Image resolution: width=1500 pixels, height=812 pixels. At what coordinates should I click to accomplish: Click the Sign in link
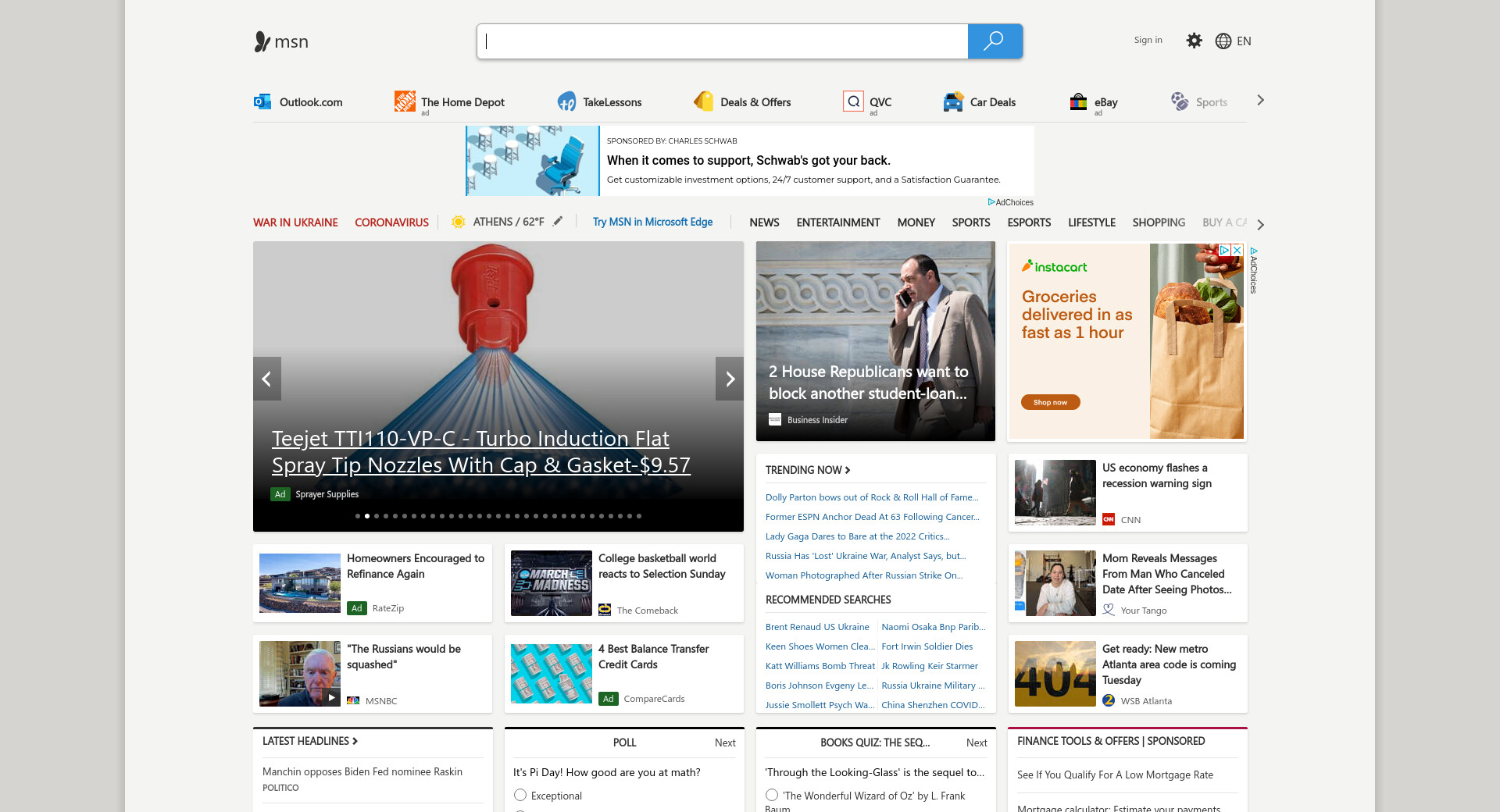(1148, 40)
